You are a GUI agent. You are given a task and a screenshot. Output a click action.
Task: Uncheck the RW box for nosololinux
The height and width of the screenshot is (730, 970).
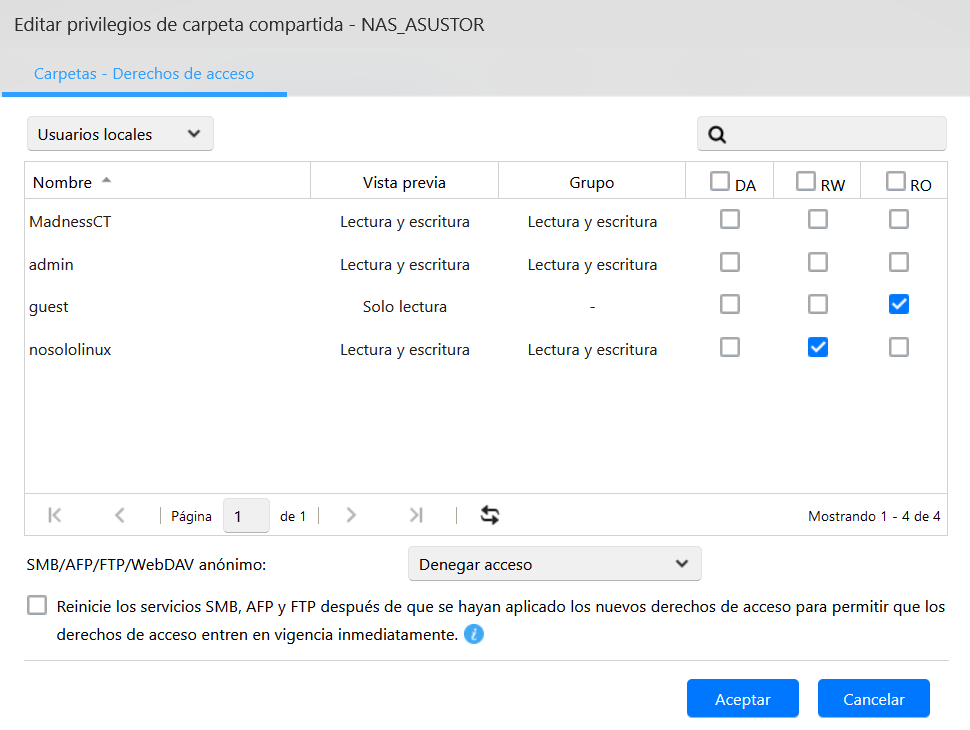coord(818,347)
